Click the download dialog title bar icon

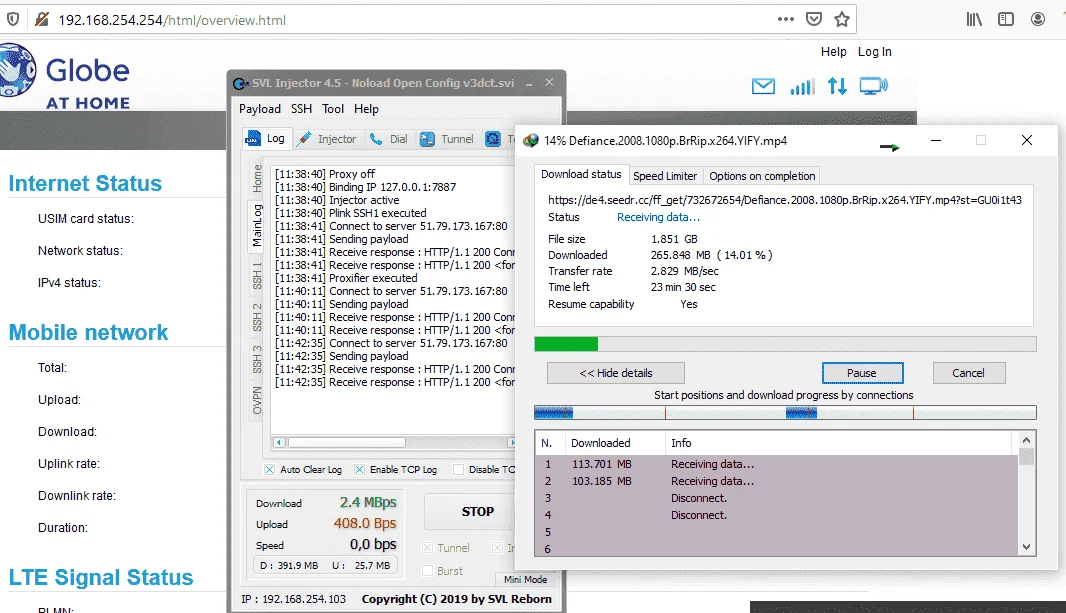point(530,141)
